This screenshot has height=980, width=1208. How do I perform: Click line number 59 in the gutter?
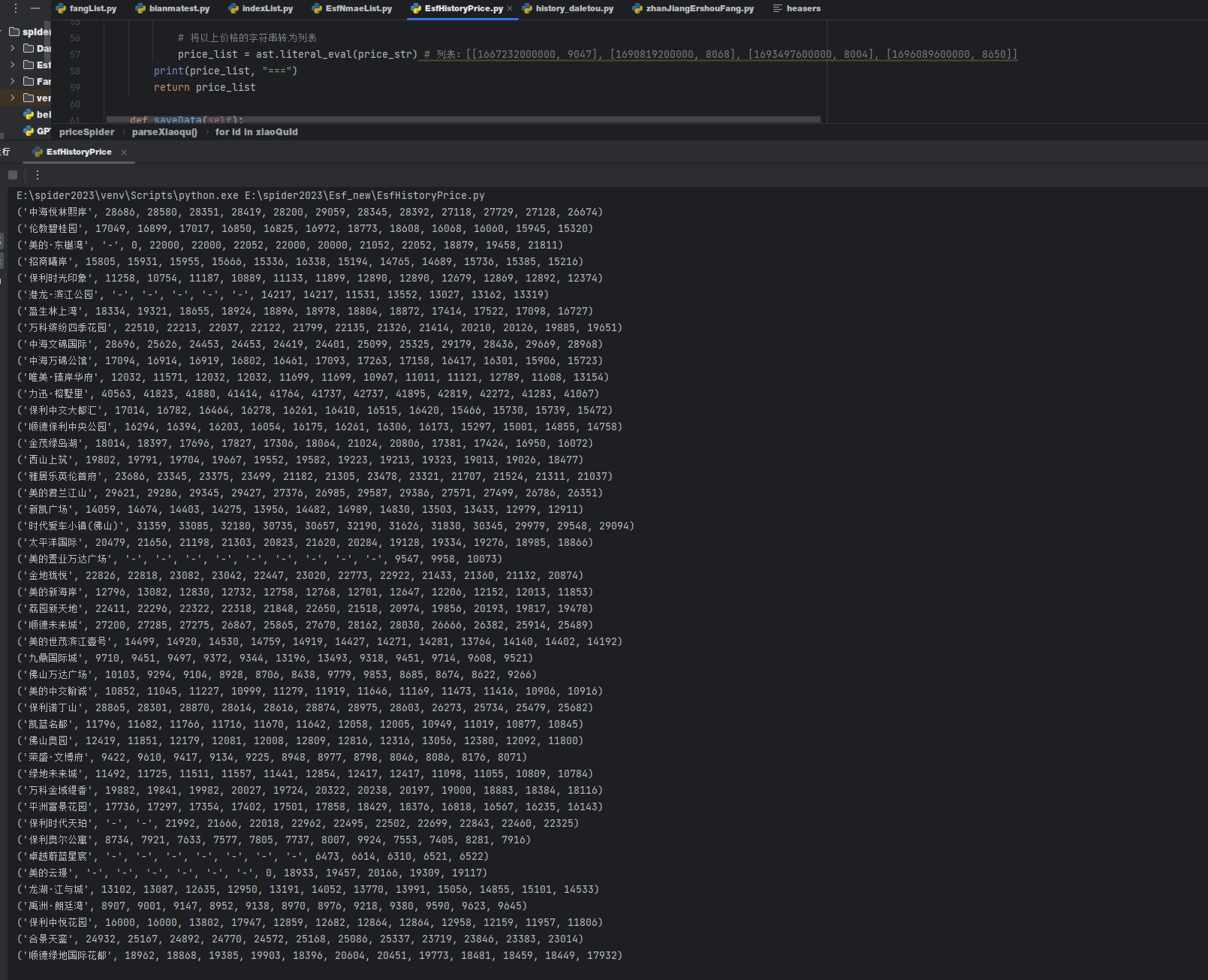75,88
